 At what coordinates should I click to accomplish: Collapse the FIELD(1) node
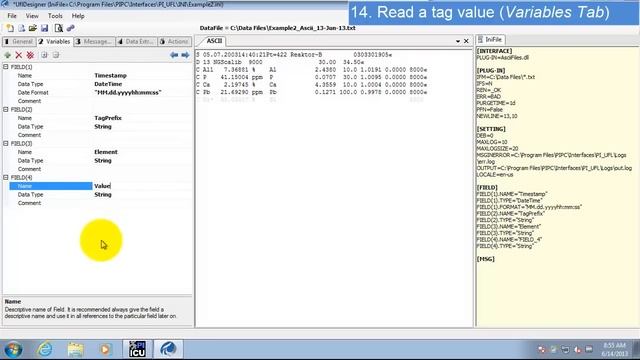click(6, 67)
